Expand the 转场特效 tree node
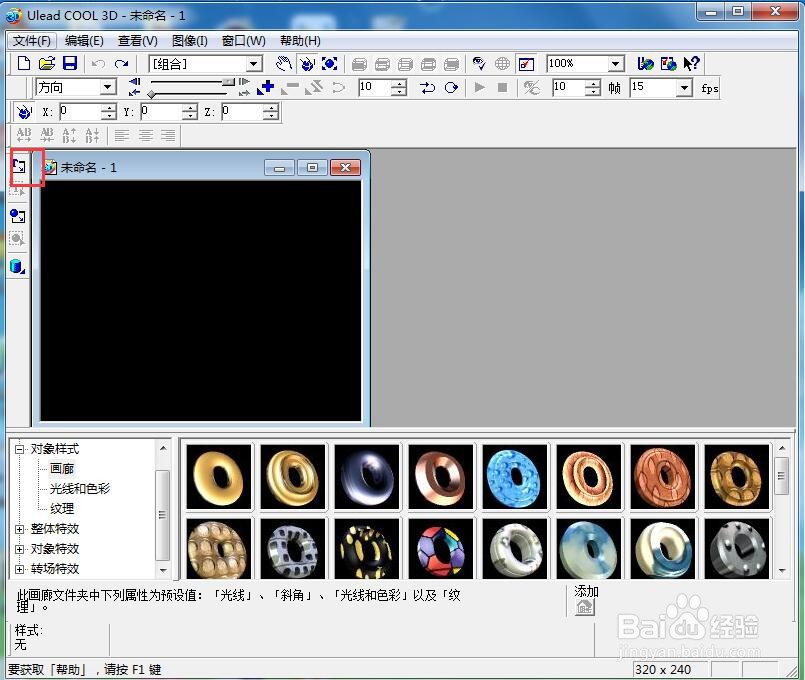Image resolution: width=805 pixels, height=680 pixels. (x=20, y=569)
